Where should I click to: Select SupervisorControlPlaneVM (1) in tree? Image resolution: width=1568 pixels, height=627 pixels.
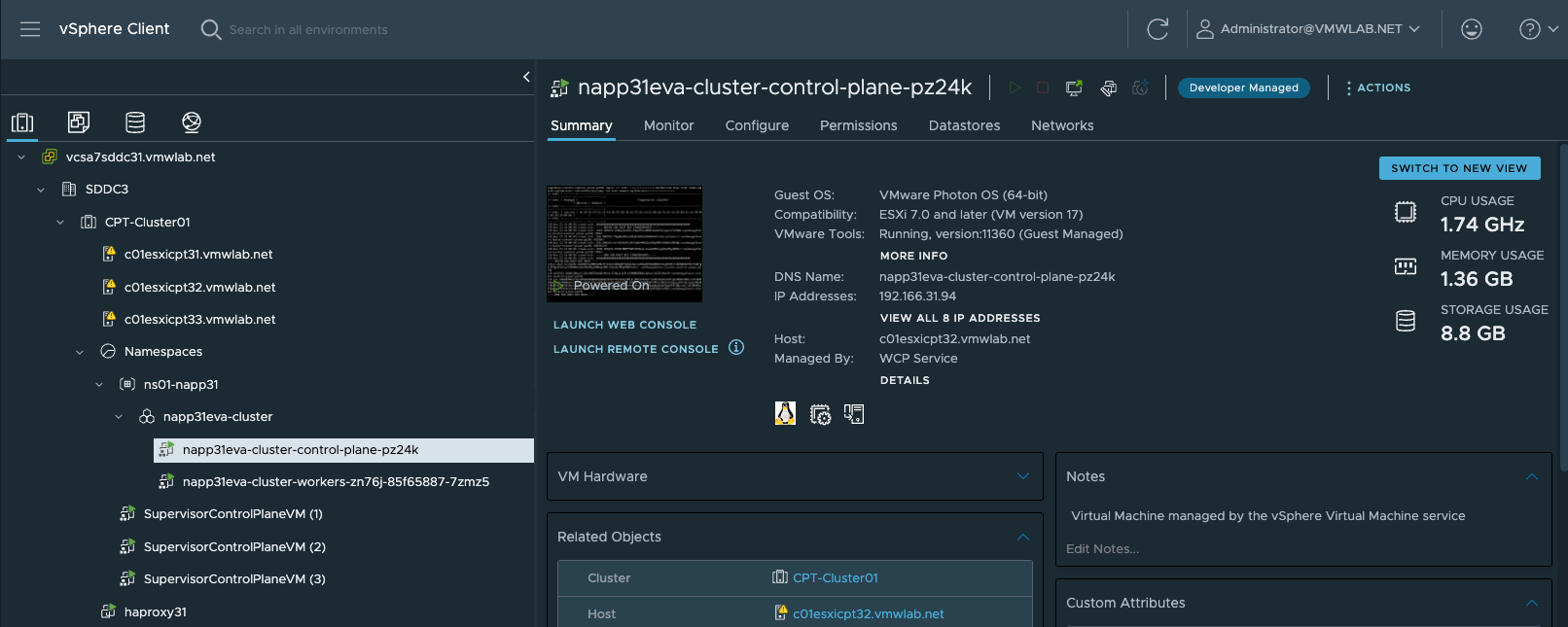232,513
